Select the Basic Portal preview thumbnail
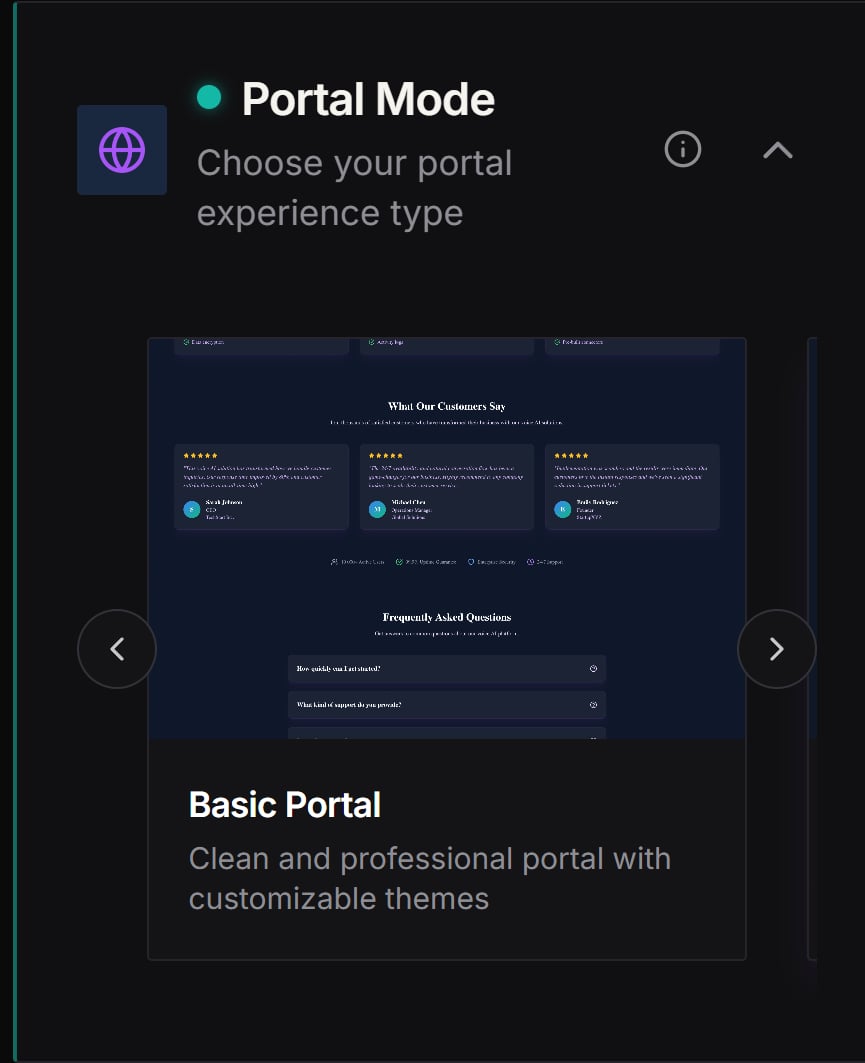Image resolution: width=865 pixels, height=1063 pixels. [447, 538]
